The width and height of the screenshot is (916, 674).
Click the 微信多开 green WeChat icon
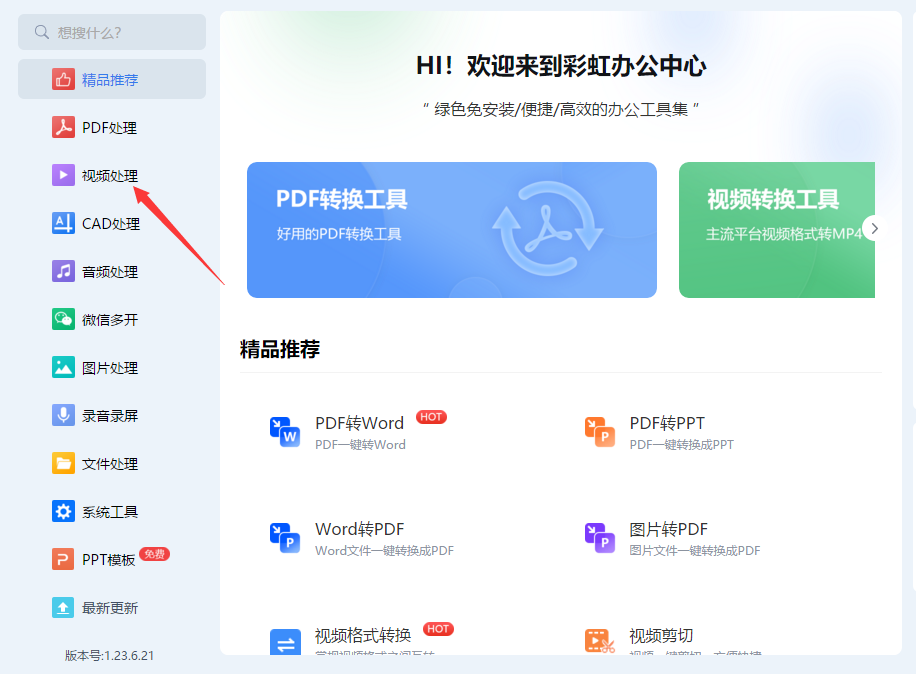tap(63, 319)
